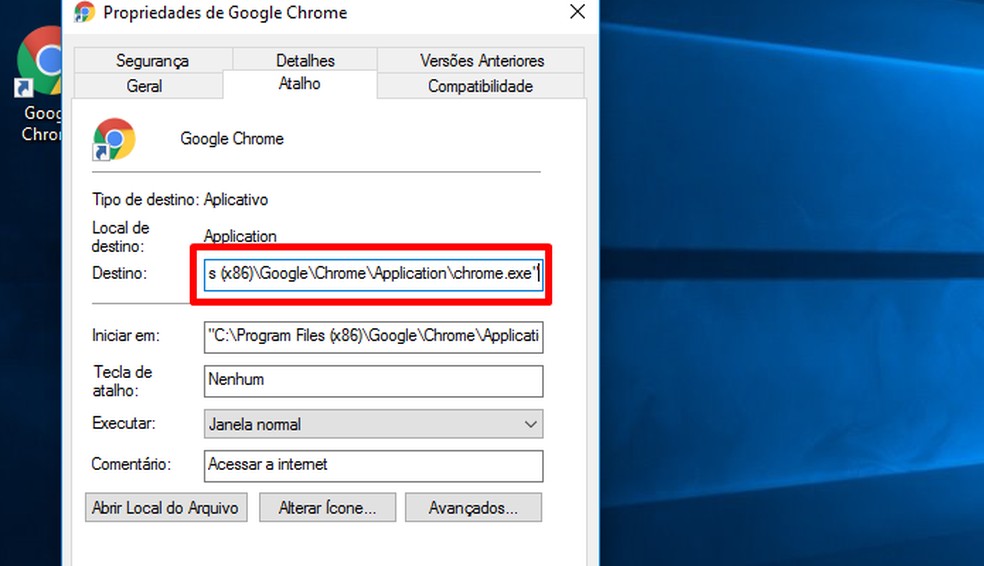Click into the Destino path field
984x566 pixels.
[373, 274]
